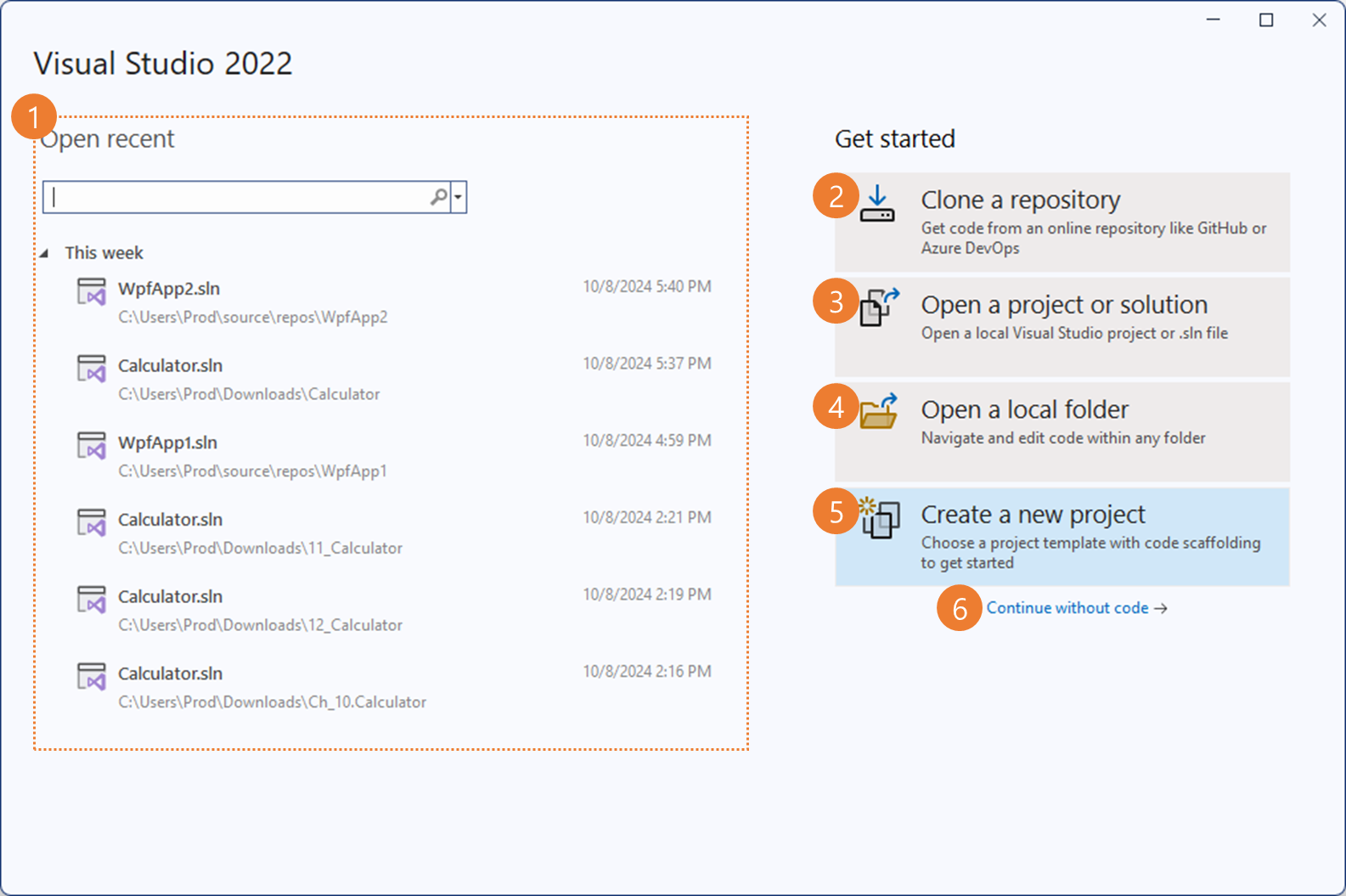Click the timestamp 10/8/2024 5:40 PM

[647, 287]
